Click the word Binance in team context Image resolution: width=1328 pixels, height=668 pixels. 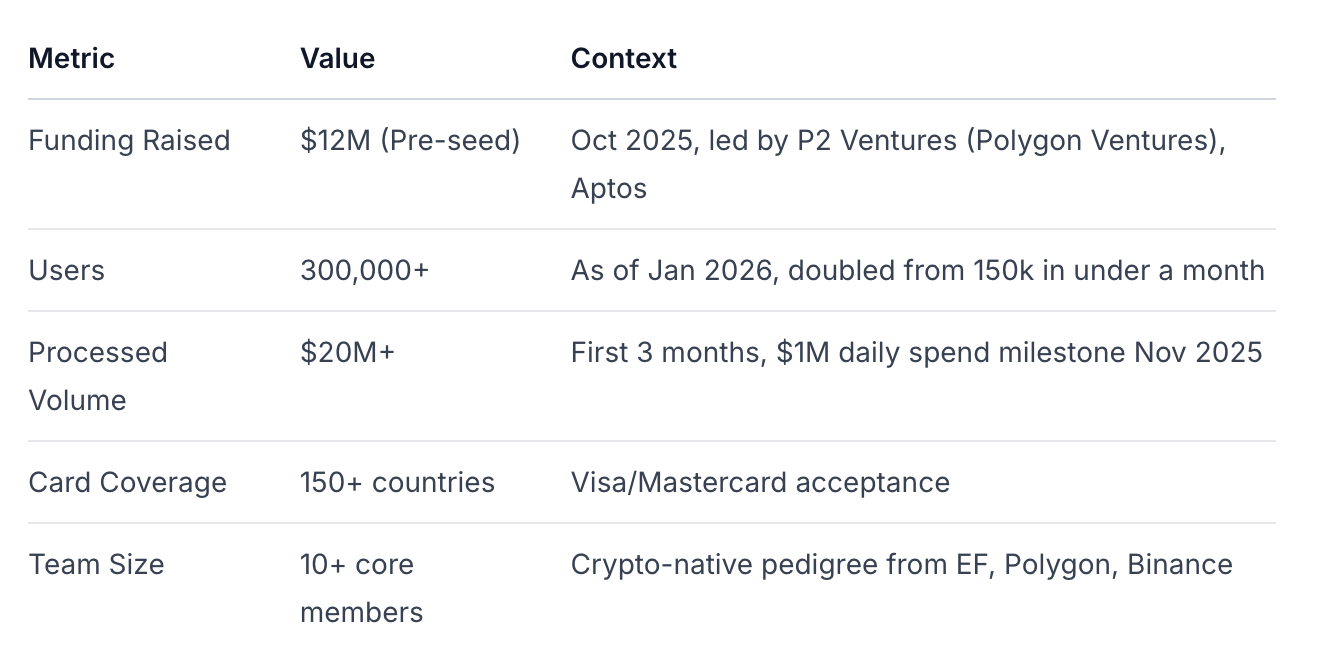tap(1179, 565)
